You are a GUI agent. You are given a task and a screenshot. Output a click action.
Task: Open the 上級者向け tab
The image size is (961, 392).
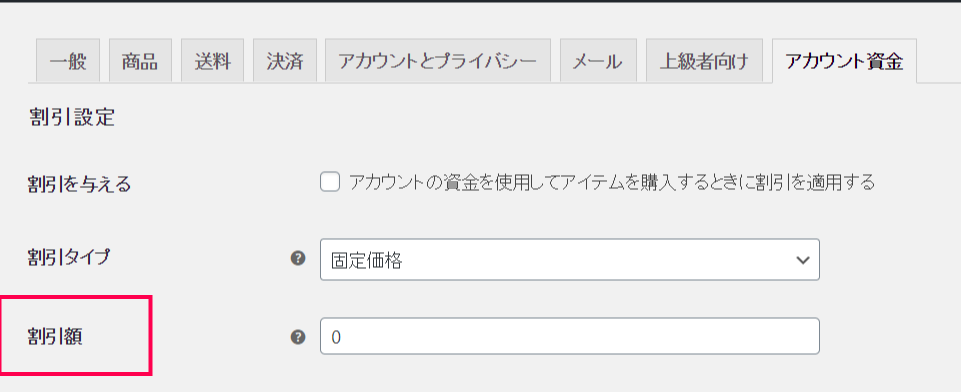(x=704, y=61)
